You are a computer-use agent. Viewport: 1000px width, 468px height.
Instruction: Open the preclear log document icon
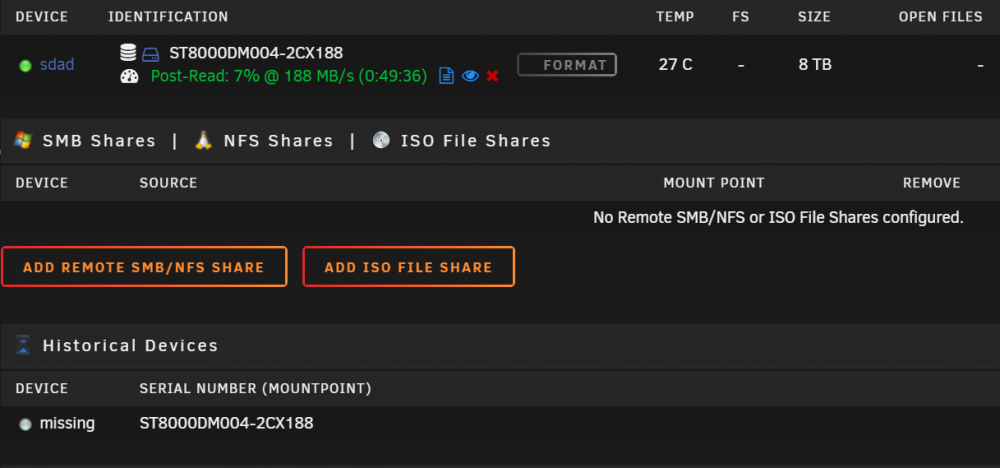coord(447,77)
